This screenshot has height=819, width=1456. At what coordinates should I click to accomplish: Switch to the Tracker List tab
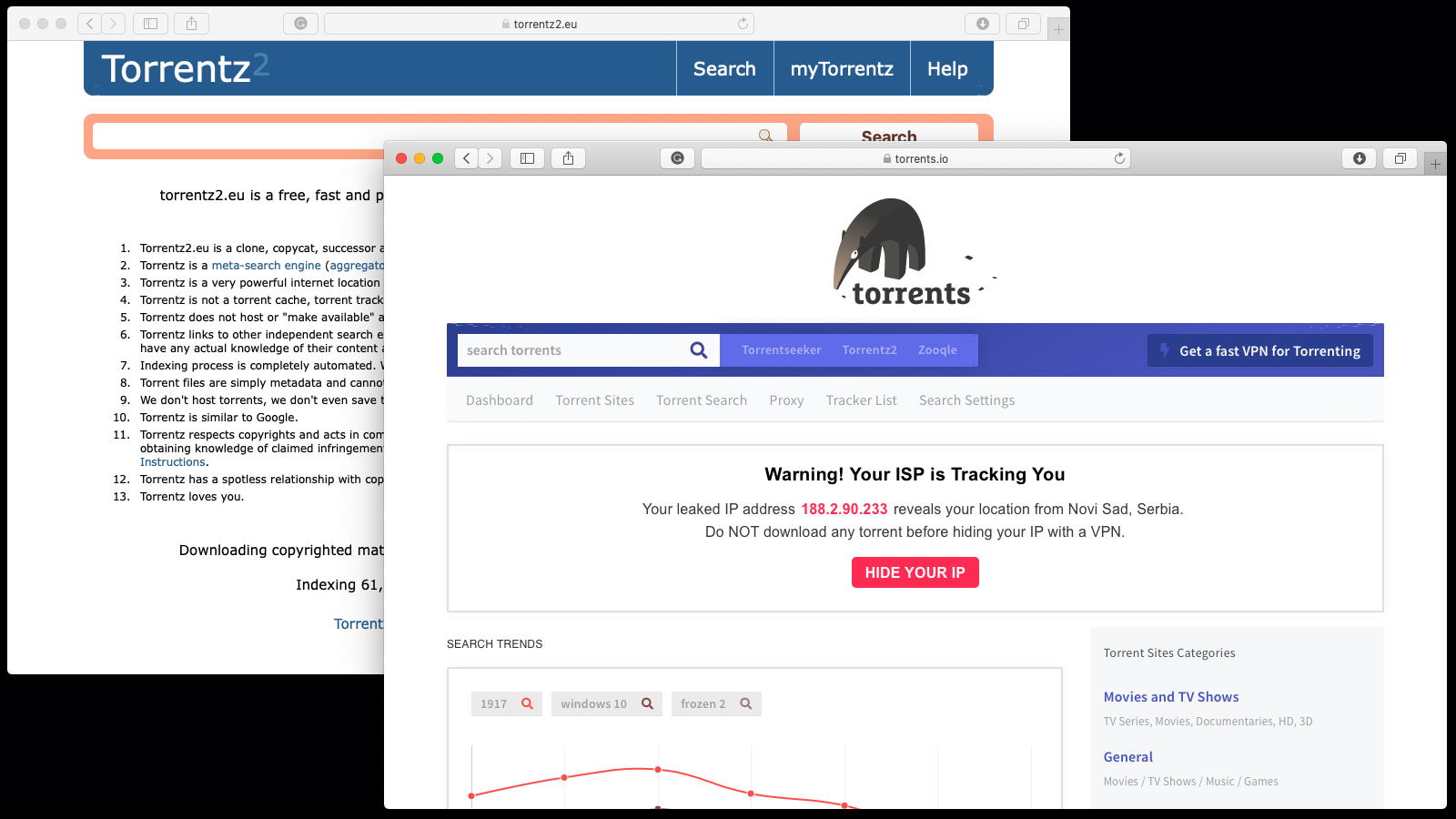[861, 400]
